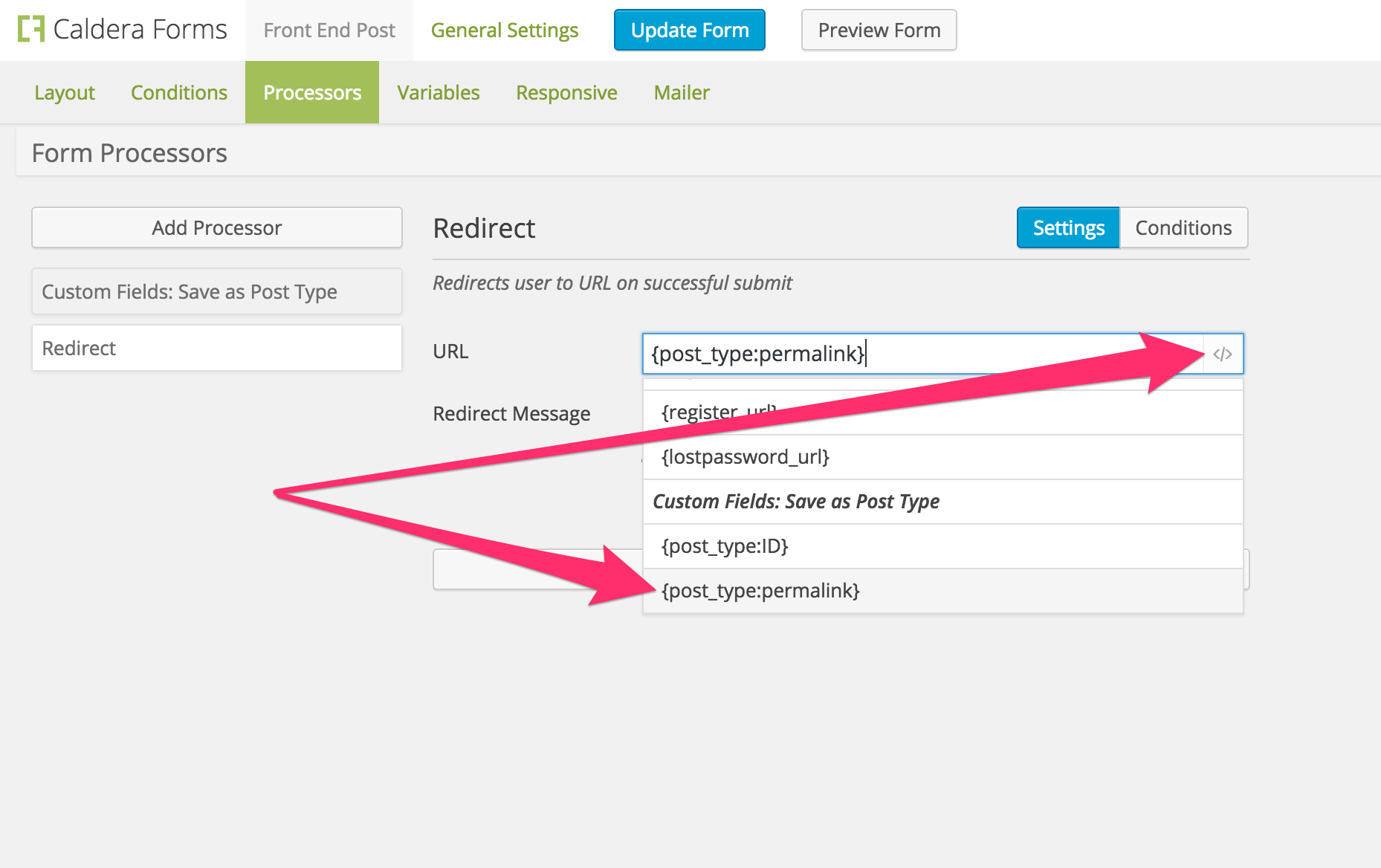Image resolution: width=1381 pixels, height=868 pixels.
Task: Show Settings for the Redirect processor
Action: point(1067,227)
